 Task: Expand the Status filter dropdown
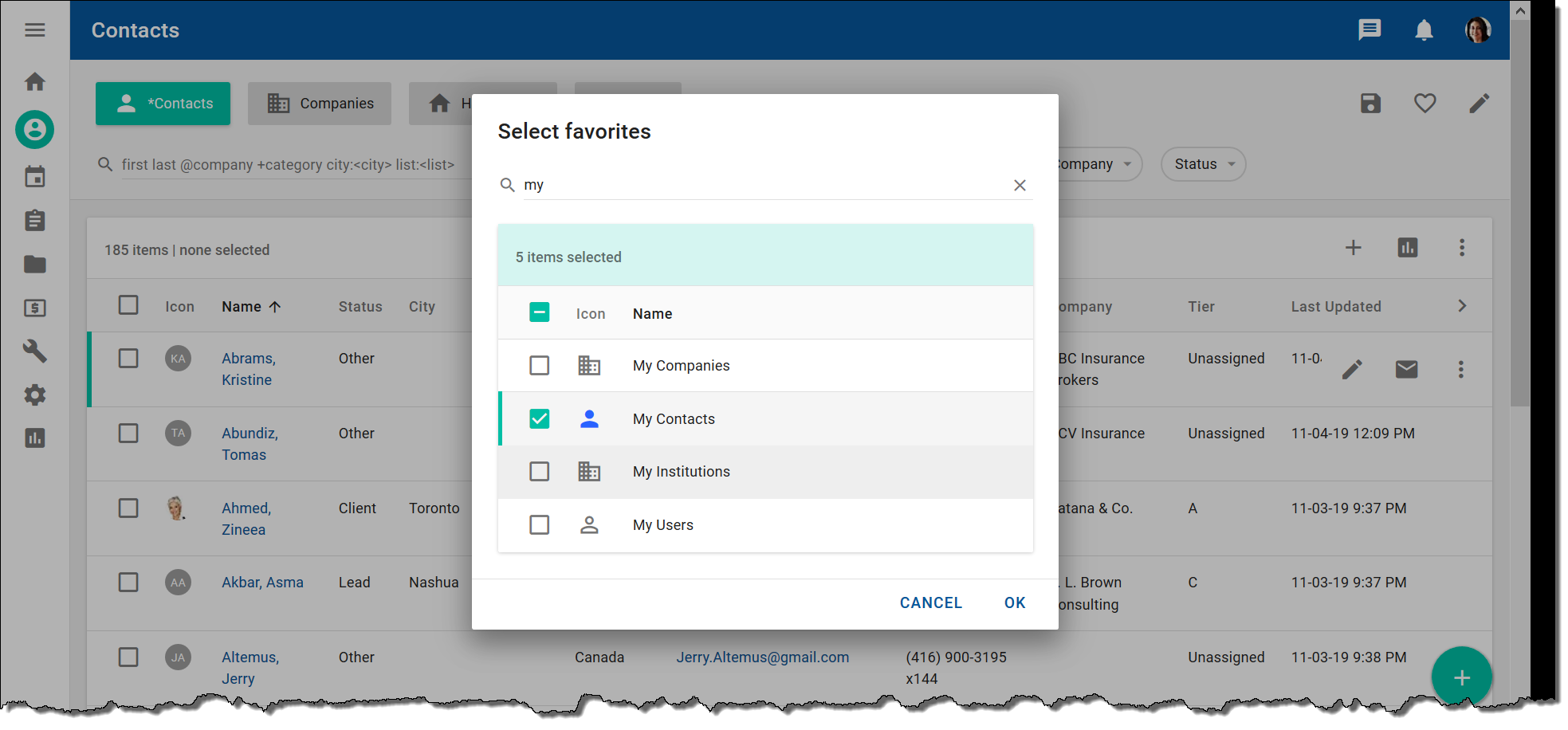(1203, 164)
